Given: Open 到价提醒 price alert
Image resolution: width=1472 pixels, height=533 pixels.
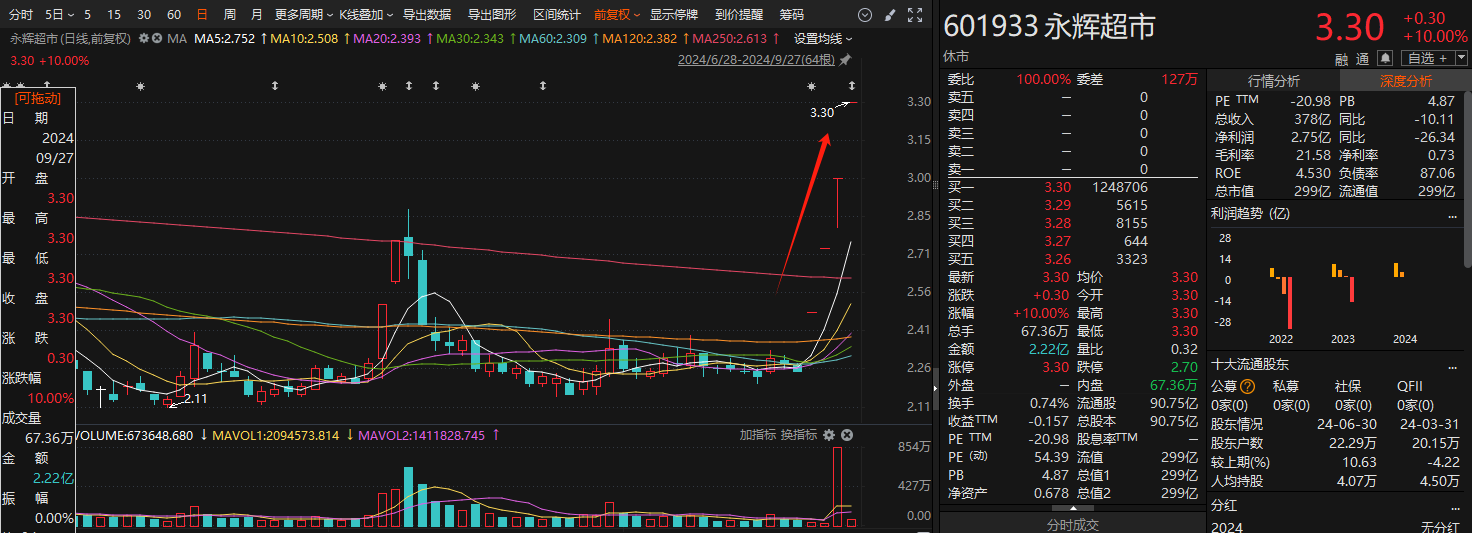Looking at the screenshot, I should 739,15.
